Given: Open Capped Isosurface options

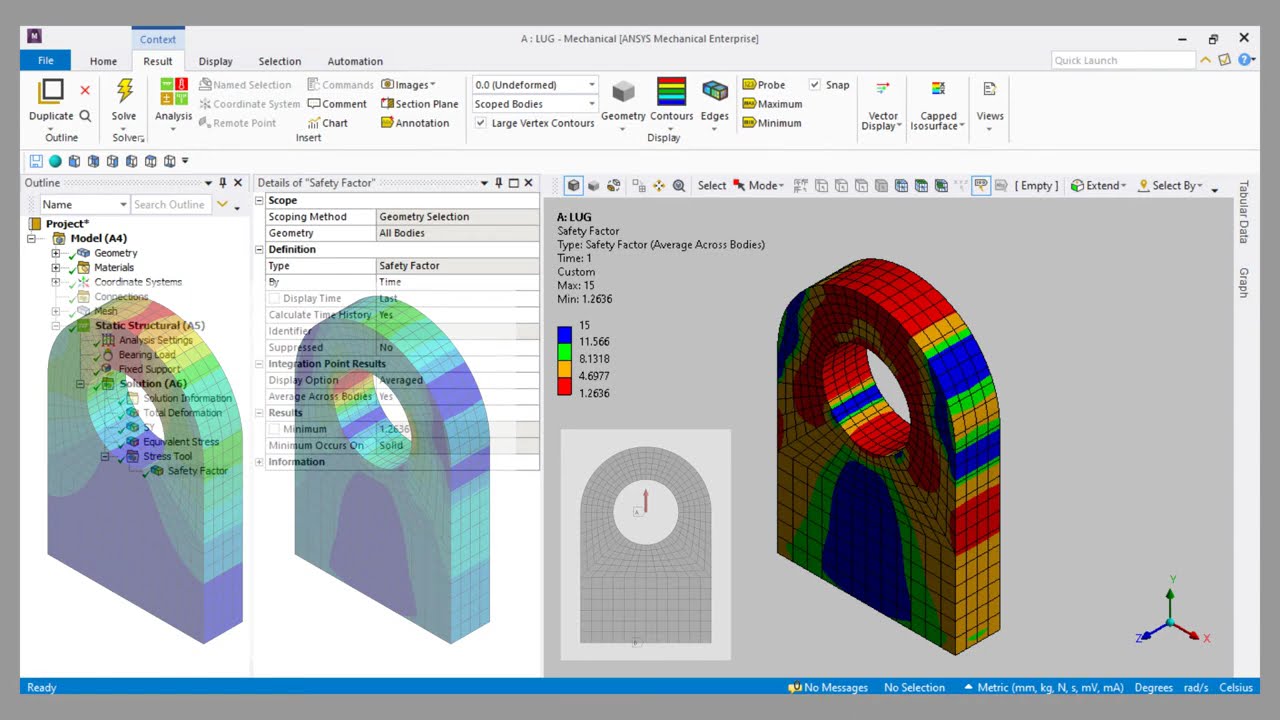Looking at the screenshot, I should [938, 105].
